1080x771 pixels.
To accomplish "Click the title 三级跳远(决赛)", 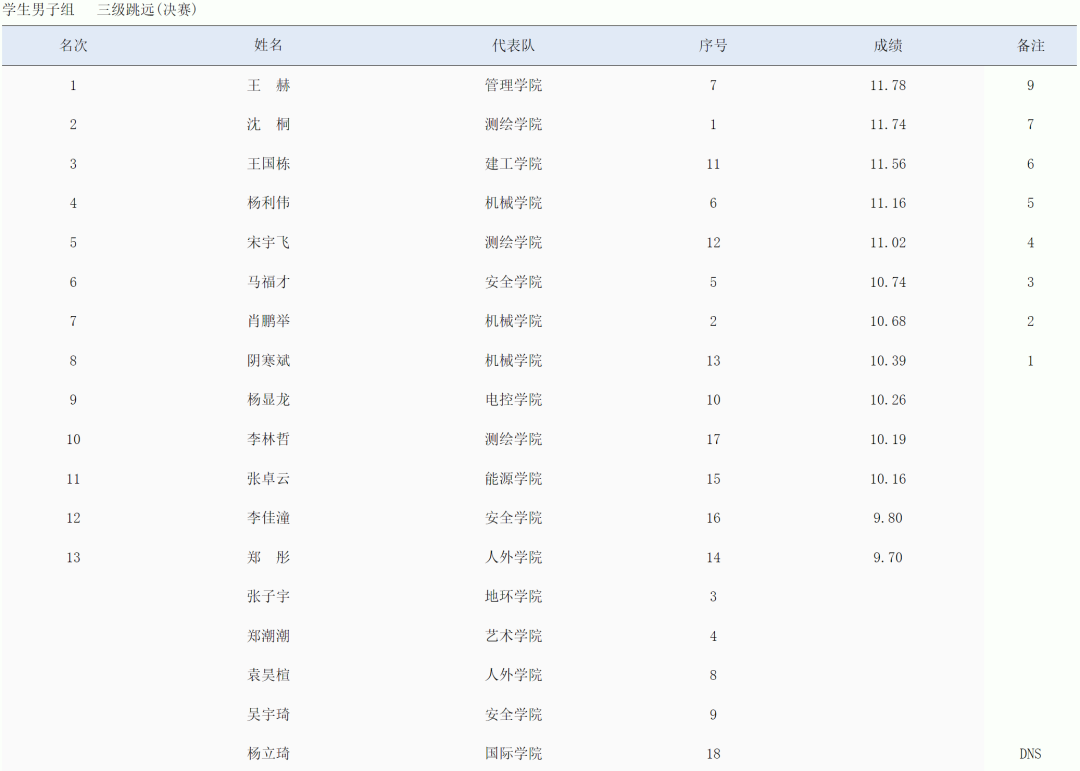I will pos(147,10).
